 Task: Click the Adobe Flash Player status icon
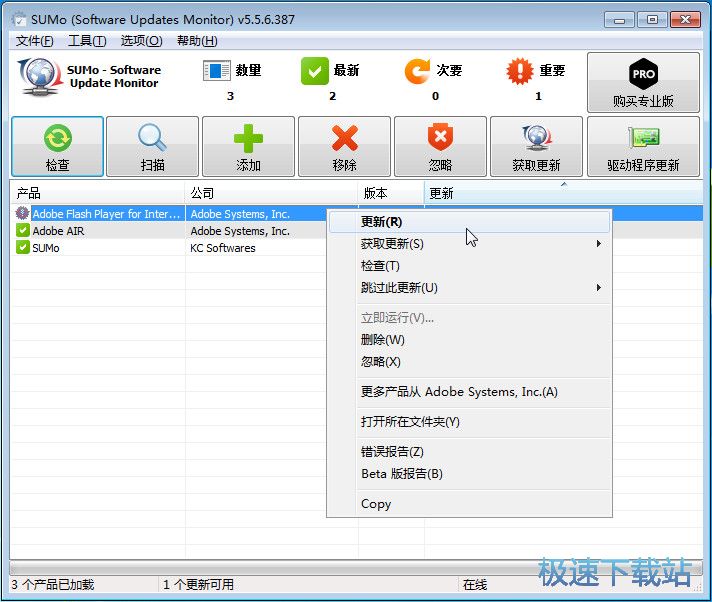22,213
